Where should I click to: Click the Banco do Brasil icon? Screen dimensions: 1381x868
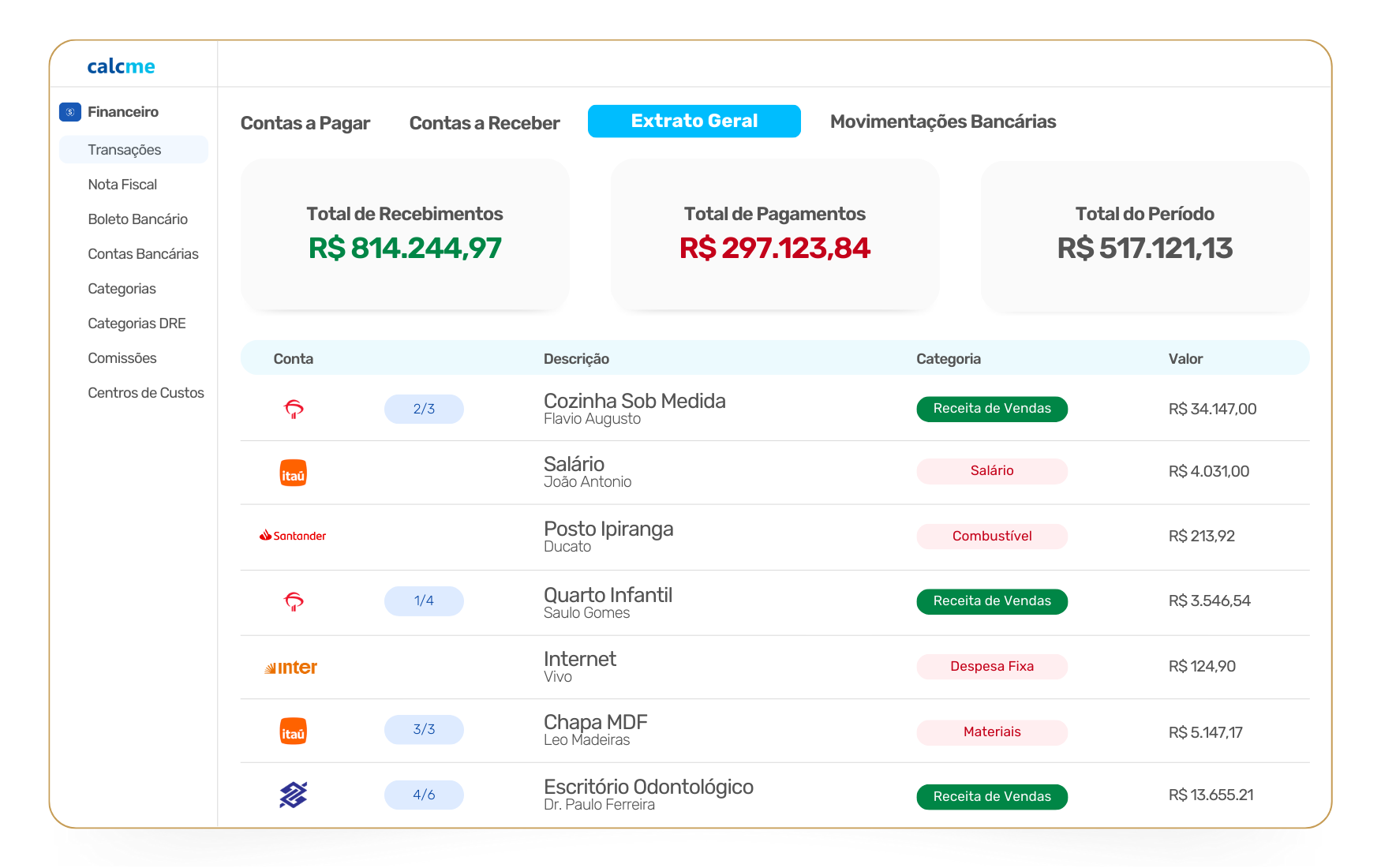coord(294,795)
